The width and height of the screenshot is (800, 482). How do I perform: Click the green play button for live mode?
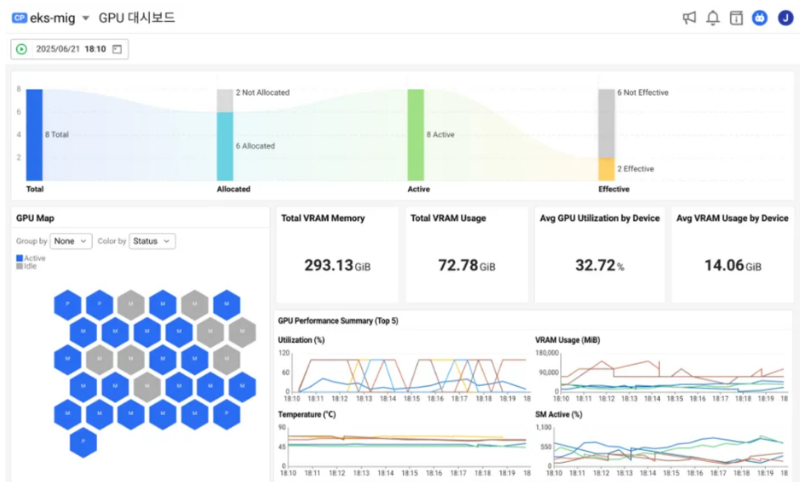coord(21,49)
